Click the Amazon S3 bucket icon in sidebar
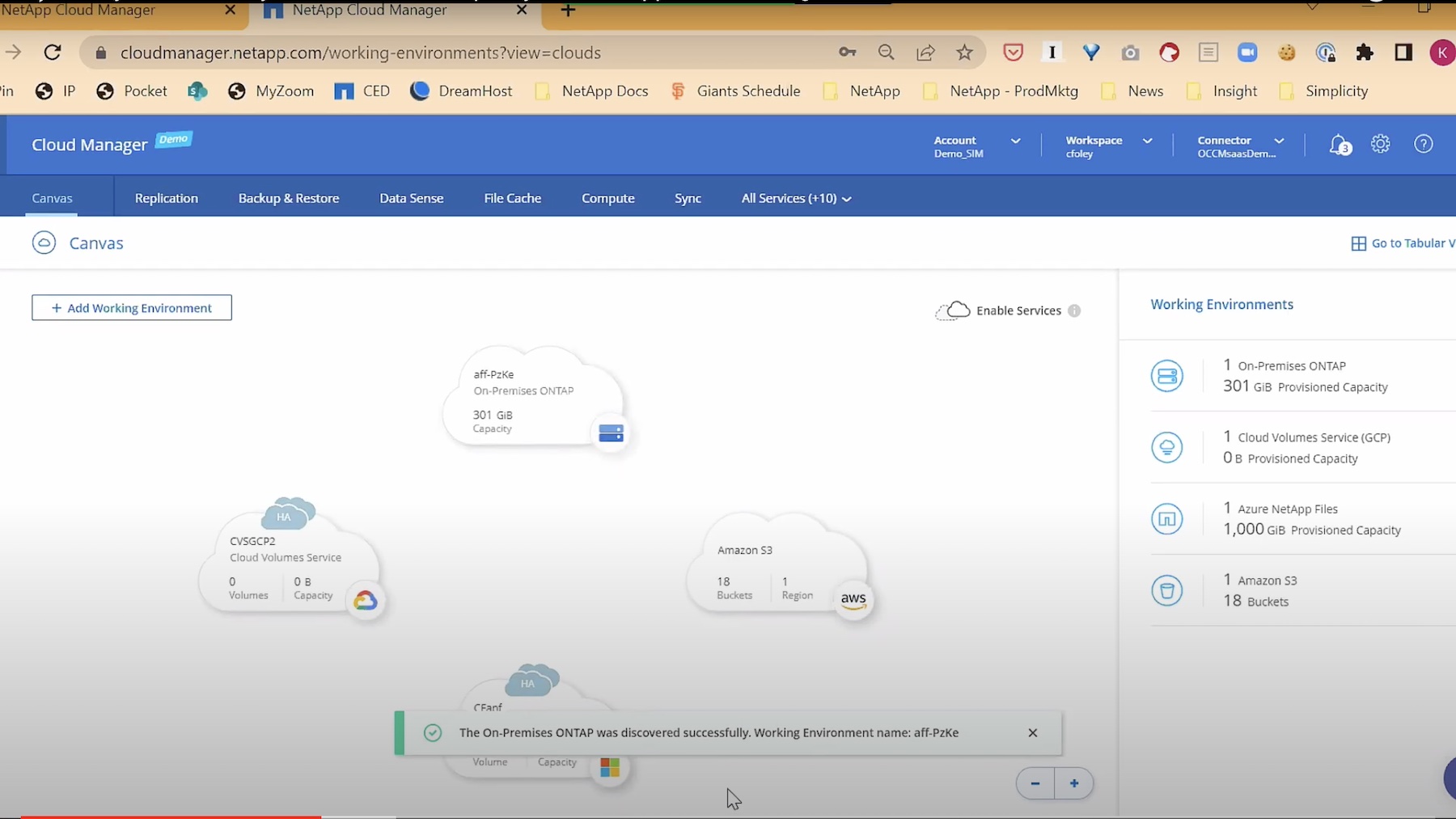Screen dimensions: 1456x819 [1166, 590]
